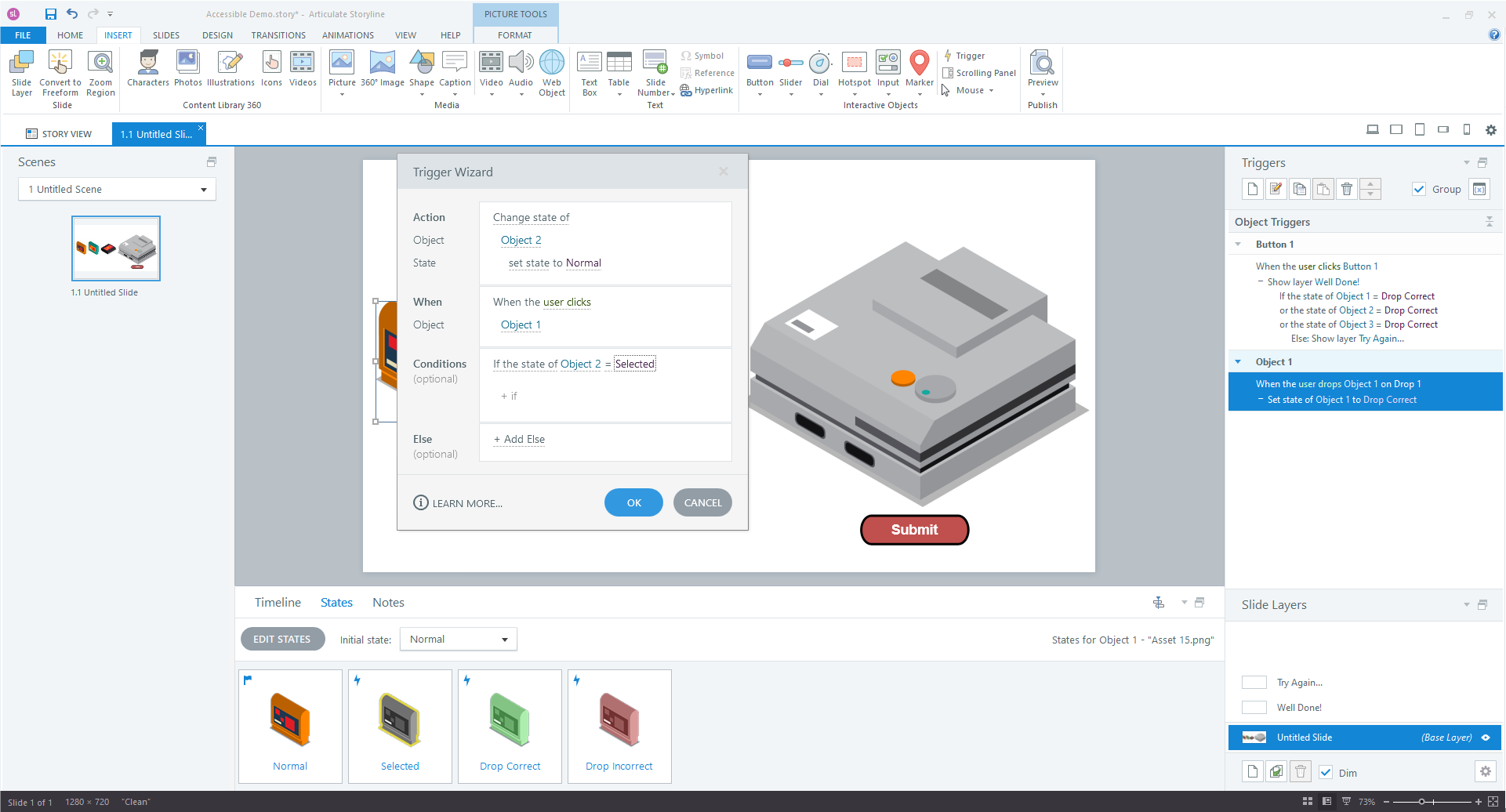The height and width of the screenshot is (812, 1506).
Task: Click the zoom out minus button
Action: (1386, 802)
